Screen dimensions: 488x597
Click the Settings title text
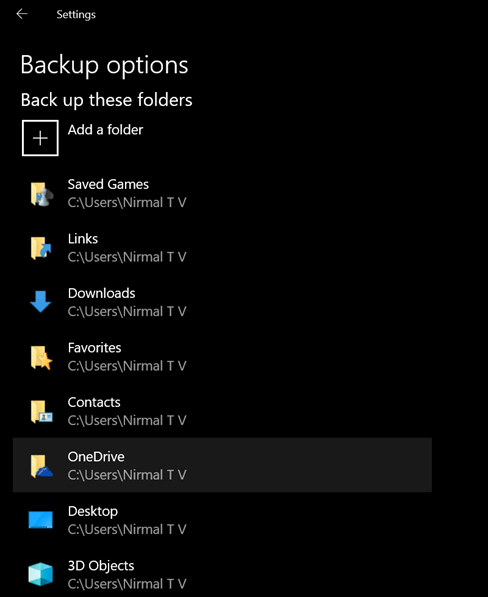coord(76,14)
